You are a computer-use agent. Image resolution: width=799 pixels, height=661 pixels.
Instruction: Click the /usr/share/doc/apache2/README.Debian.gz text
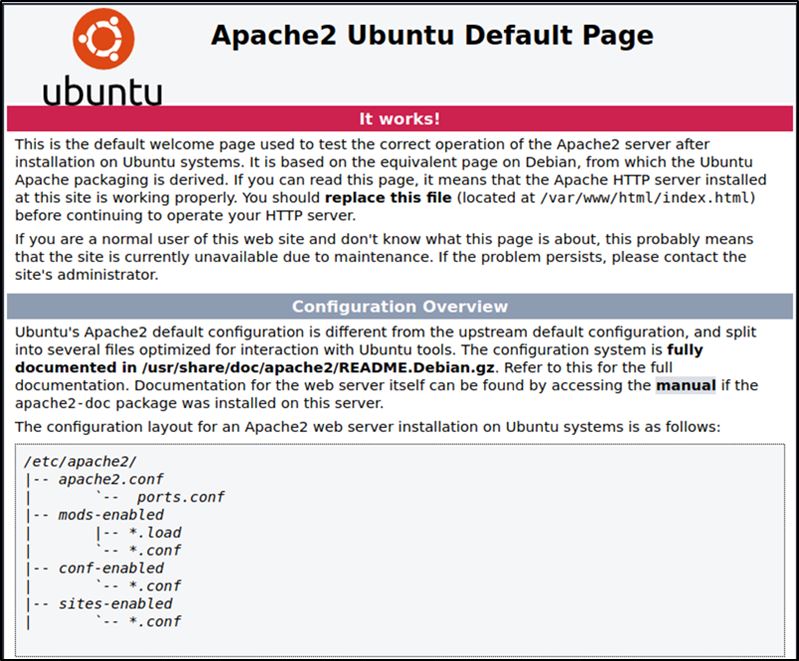[x=318, y=367]
